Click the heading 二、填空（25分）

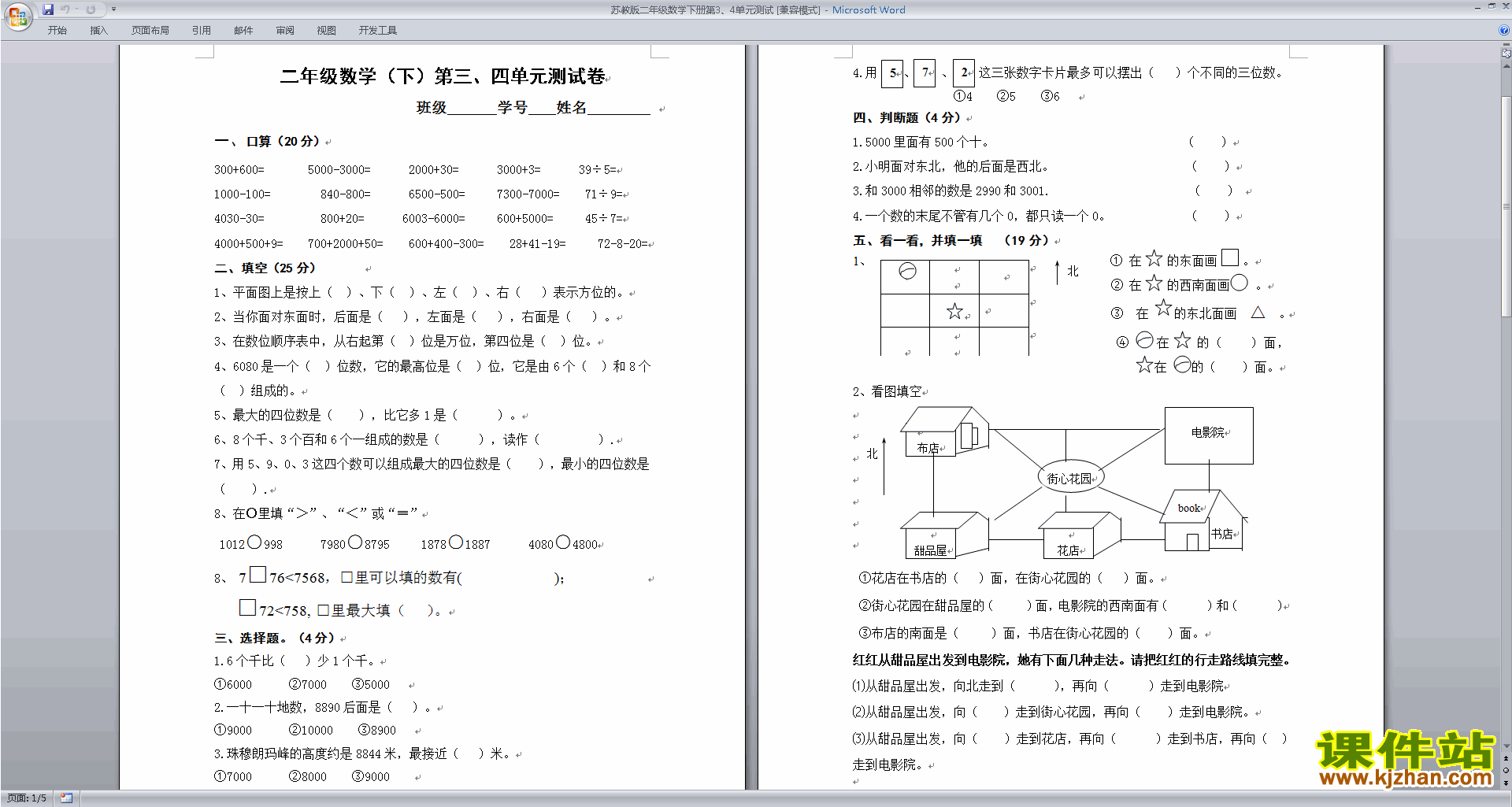(x=265, y=268)
